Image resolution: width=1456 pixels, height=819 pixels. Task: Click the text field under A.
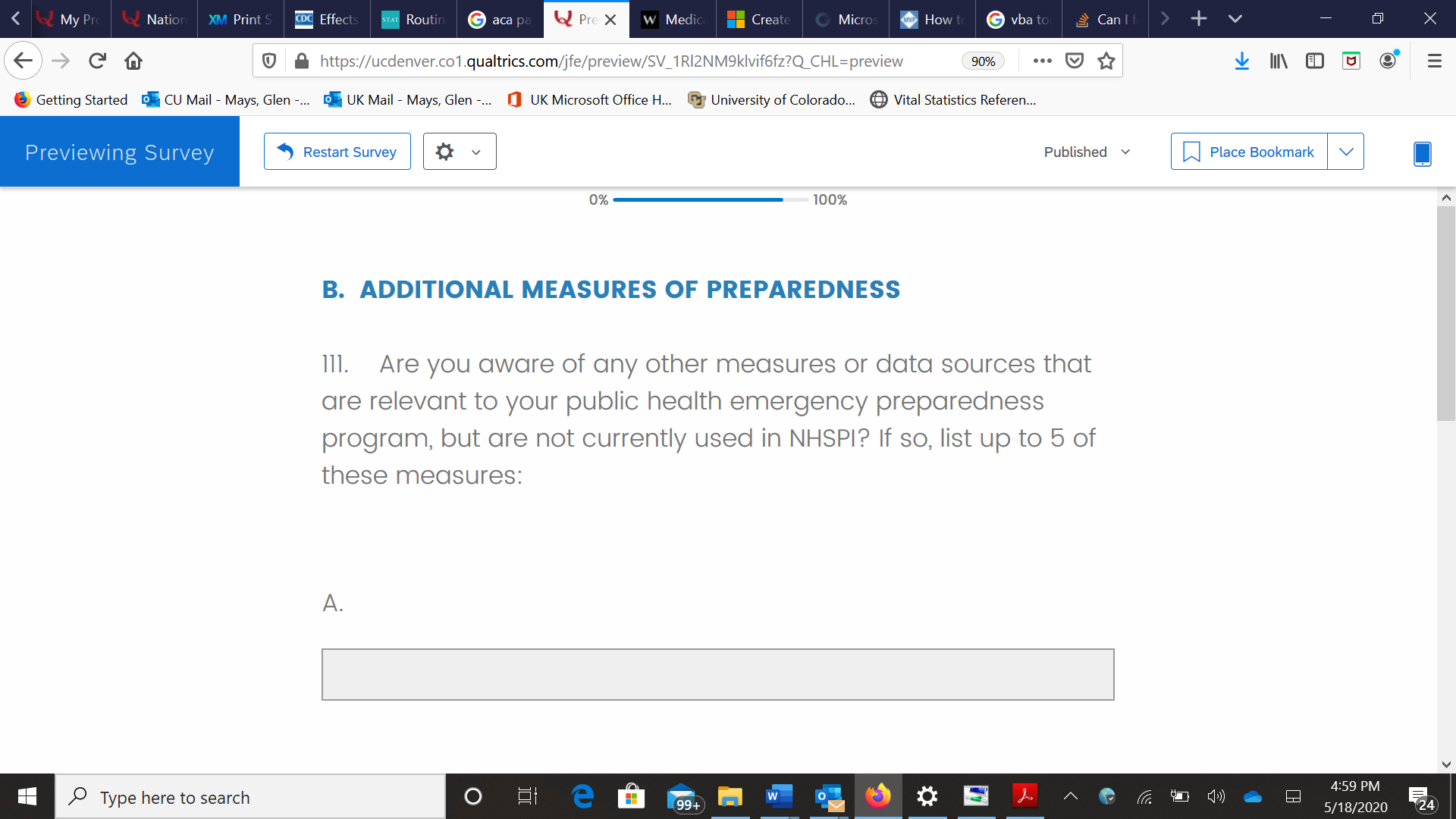coord(717,674)
